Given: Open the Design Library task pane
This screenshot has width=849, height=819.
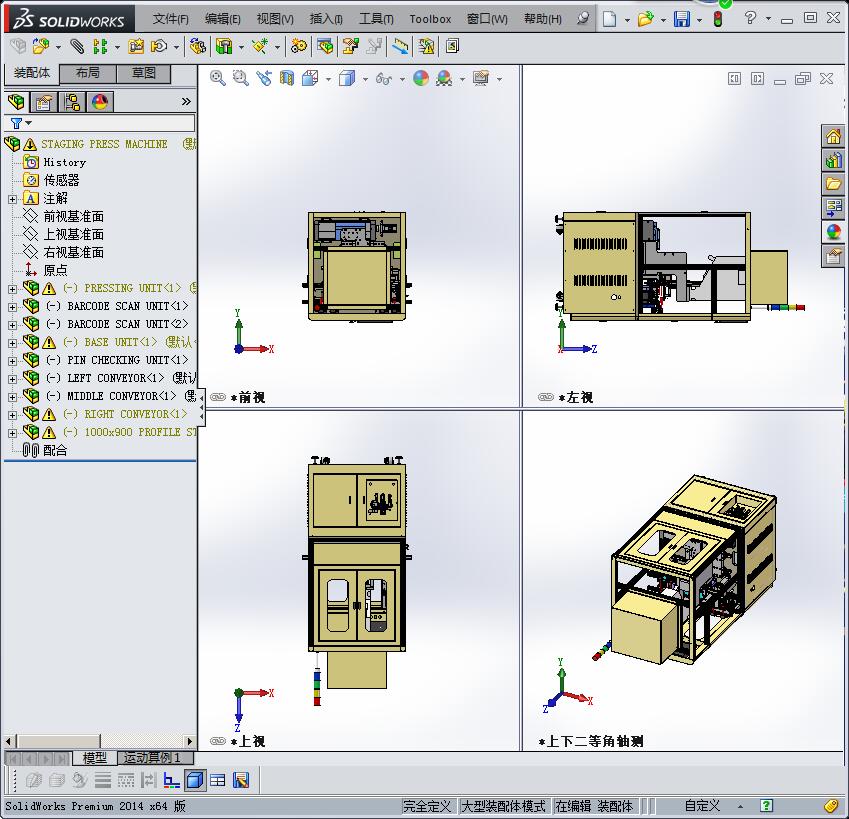Looking at the screenshot, I should 833,160.
